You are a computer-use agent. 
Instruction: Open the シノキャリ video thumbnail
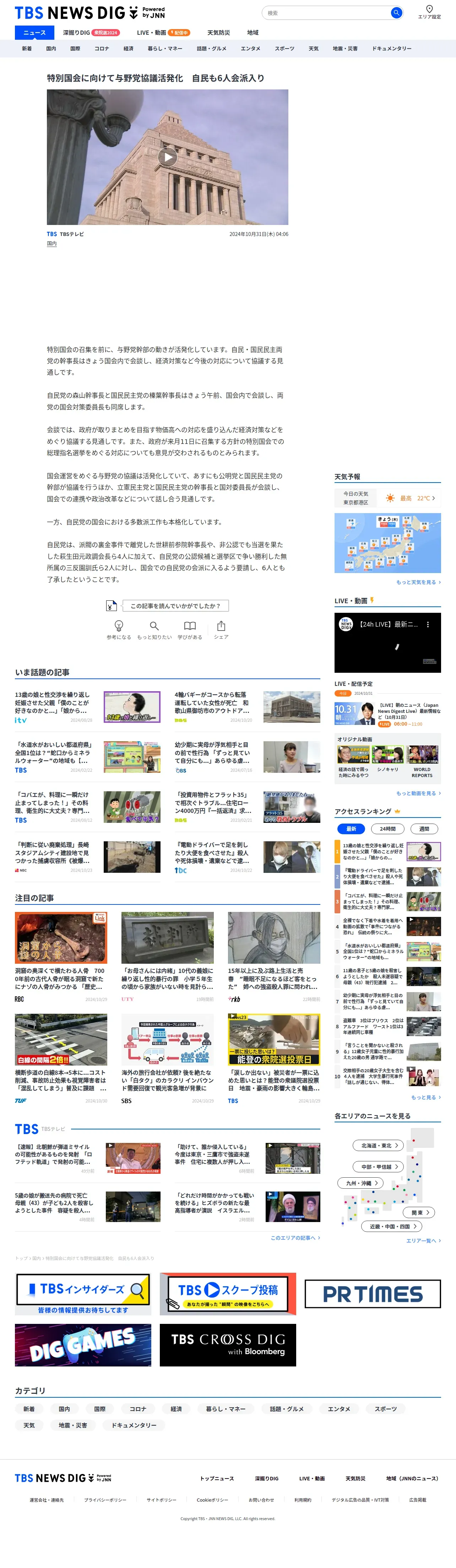point(388,755)
